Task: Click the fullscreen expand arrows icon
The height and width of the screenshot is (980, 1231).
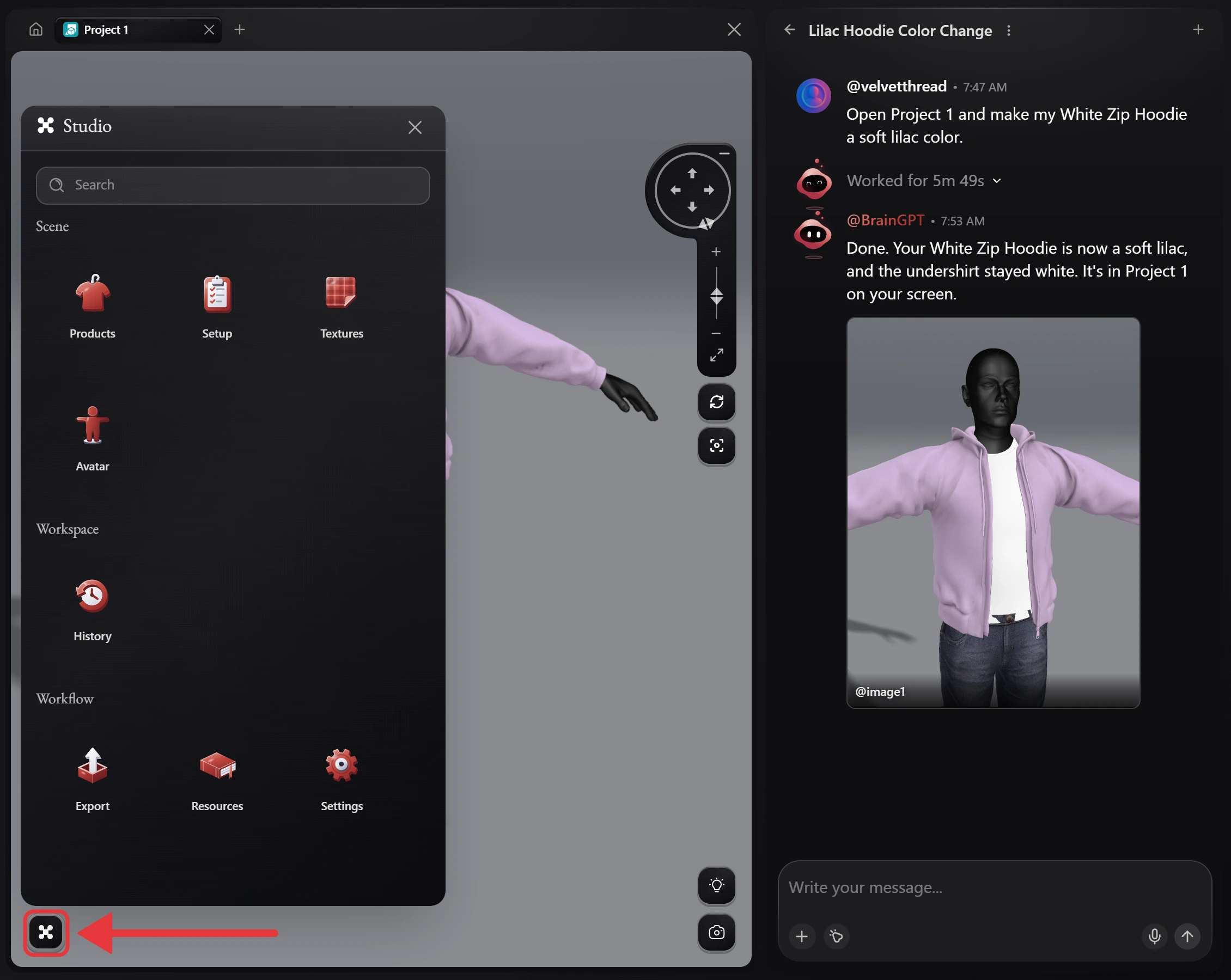Action: click(x=717, y=355)
